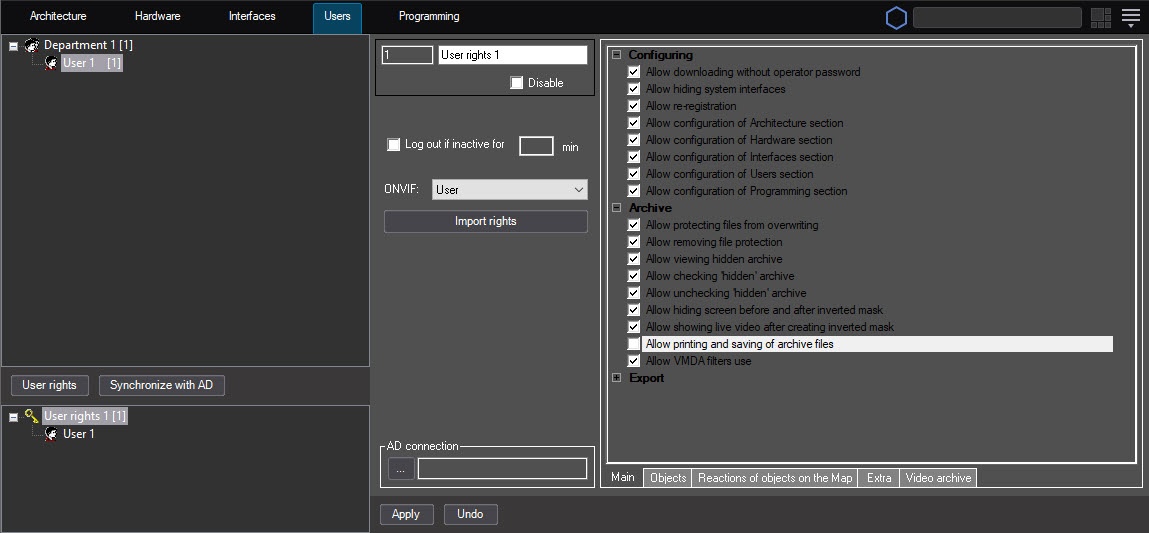The height and width of the screenshot is (533, 1149).
Task: Open the Video archive tab
Action: 937,478
